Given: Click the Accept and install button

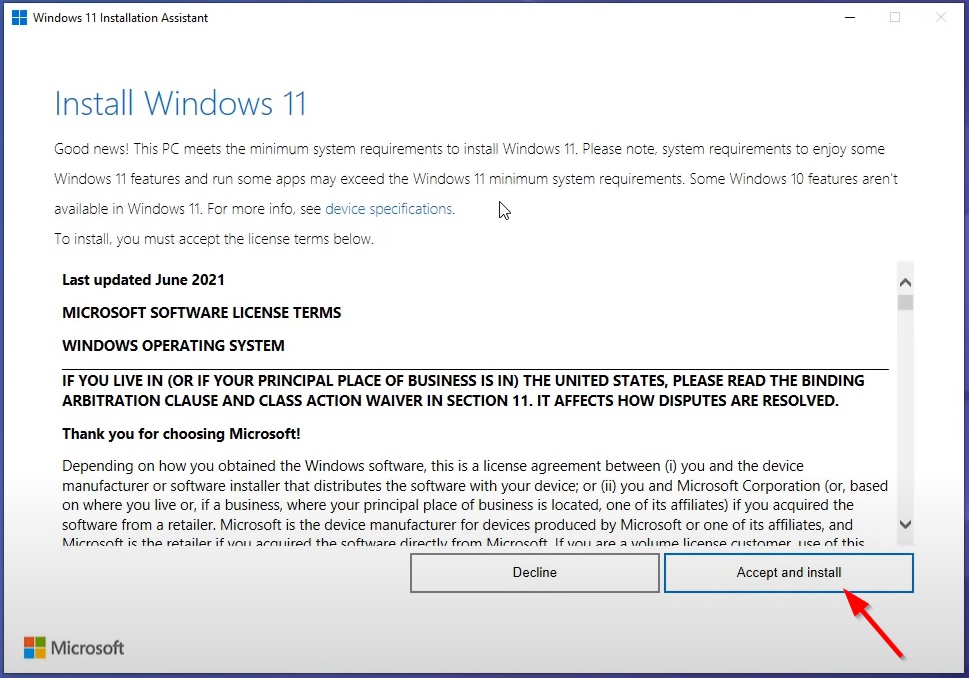Looking at the screenshot, I should click(x=789, y=572).
